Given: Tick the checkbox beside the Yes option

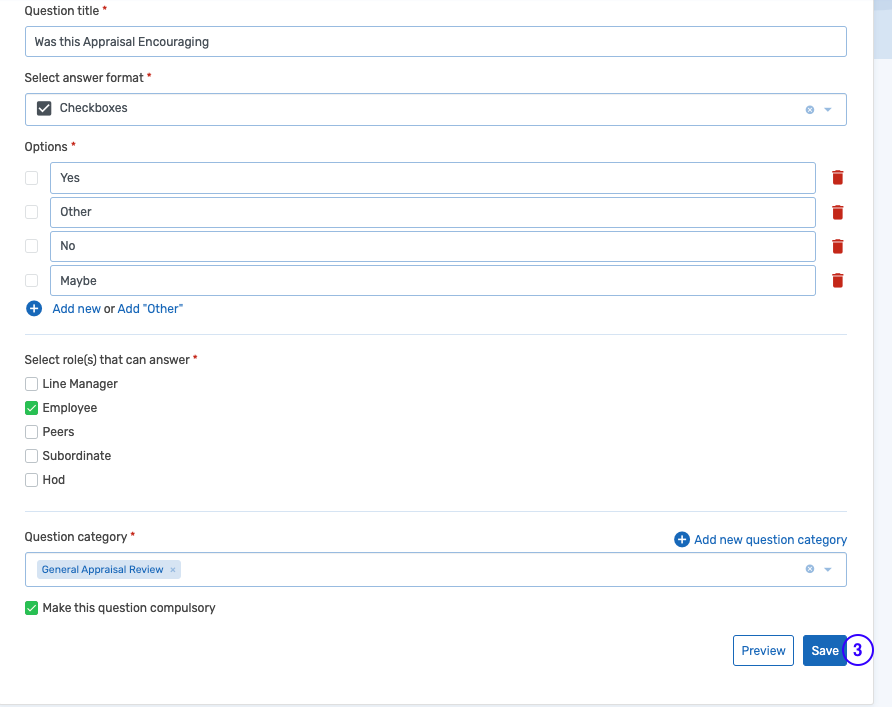Looking at the screenshot, I should tap(31, 178).
